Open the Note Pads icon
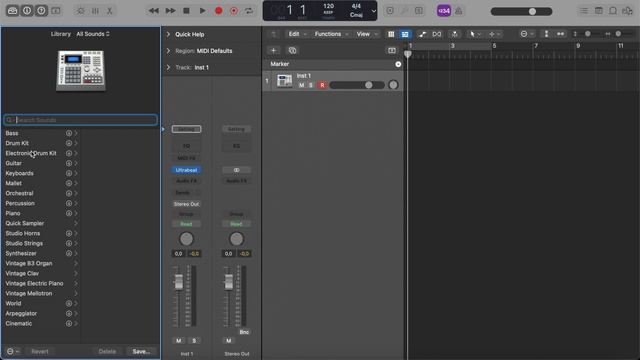This screenshot has width=640, height=360. tap(598, 11)
